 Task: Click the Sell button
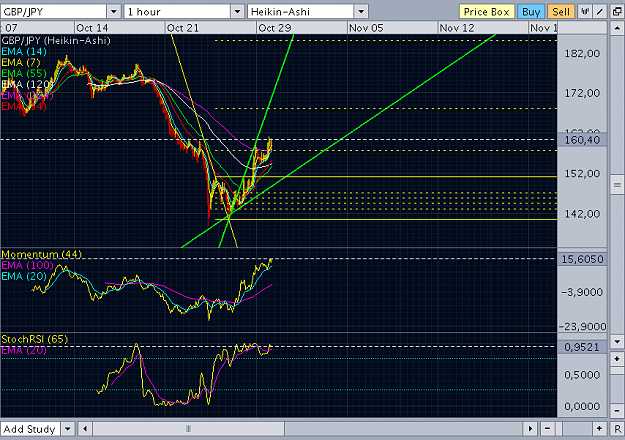click(561, 12)
